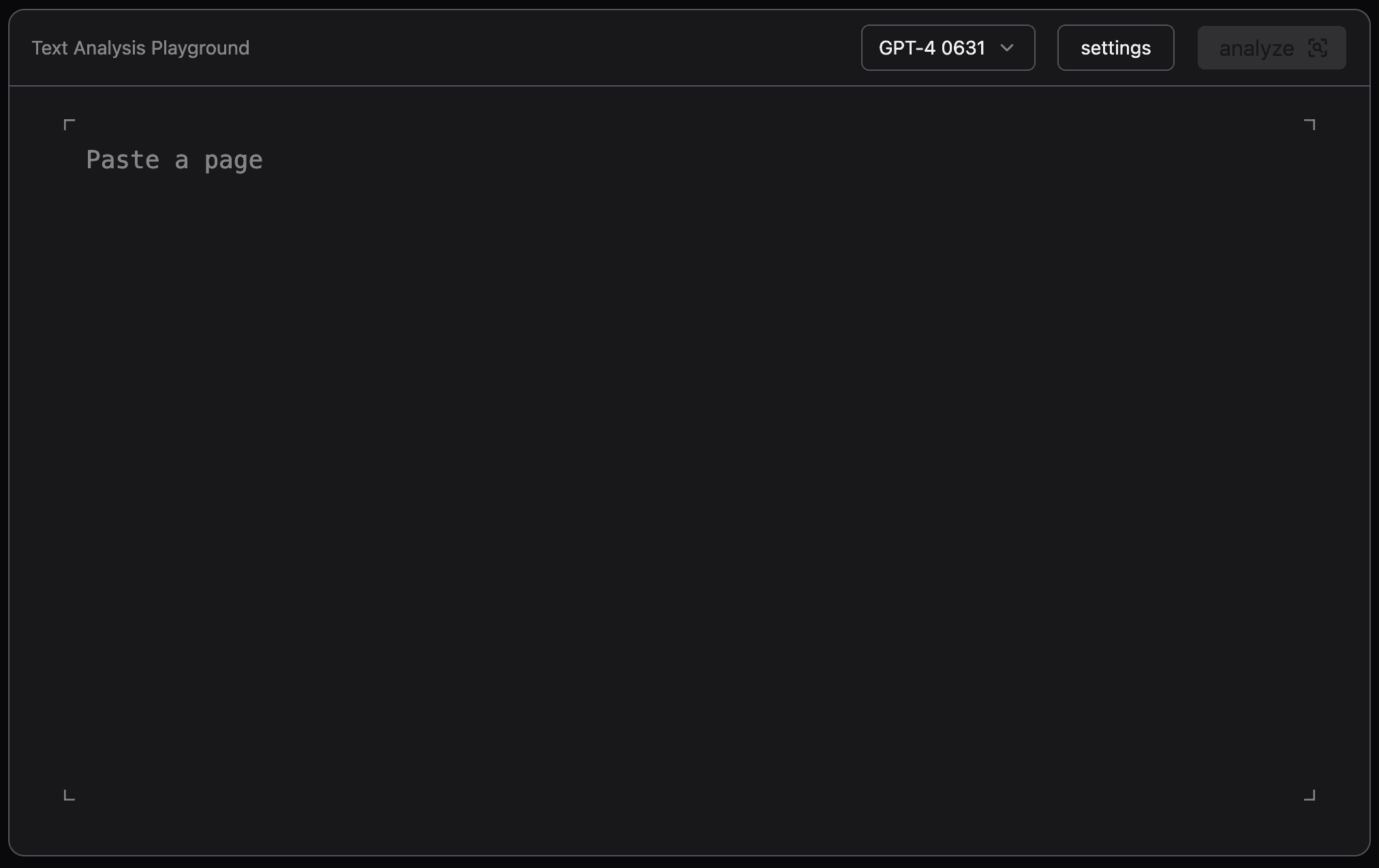Image resolution: width=1379 pixels, height=868 pixels.
Task: Click the word Playground in the title
Action: tap(200, 48)
